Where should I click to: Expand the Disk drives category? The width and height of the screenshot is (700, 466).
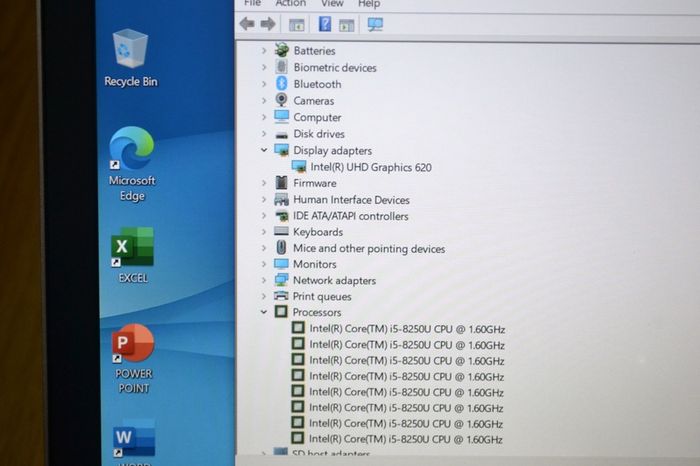coord(264,133)
